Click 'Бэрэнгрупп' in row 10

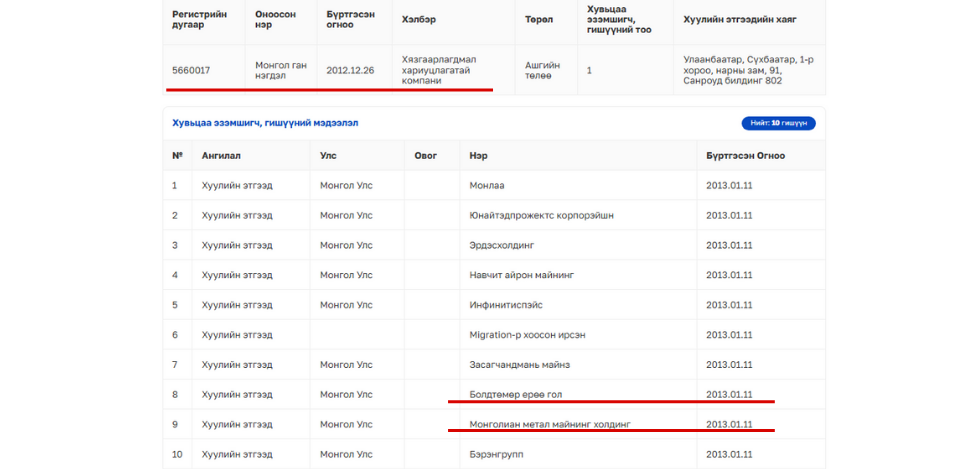point(496,454)
